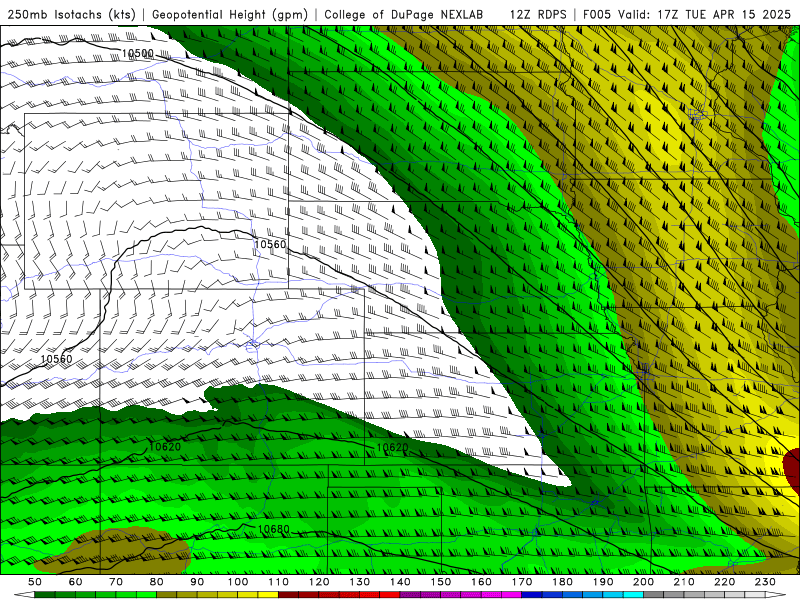Click the 220 knot color scale label

click(x=724, y=582)
